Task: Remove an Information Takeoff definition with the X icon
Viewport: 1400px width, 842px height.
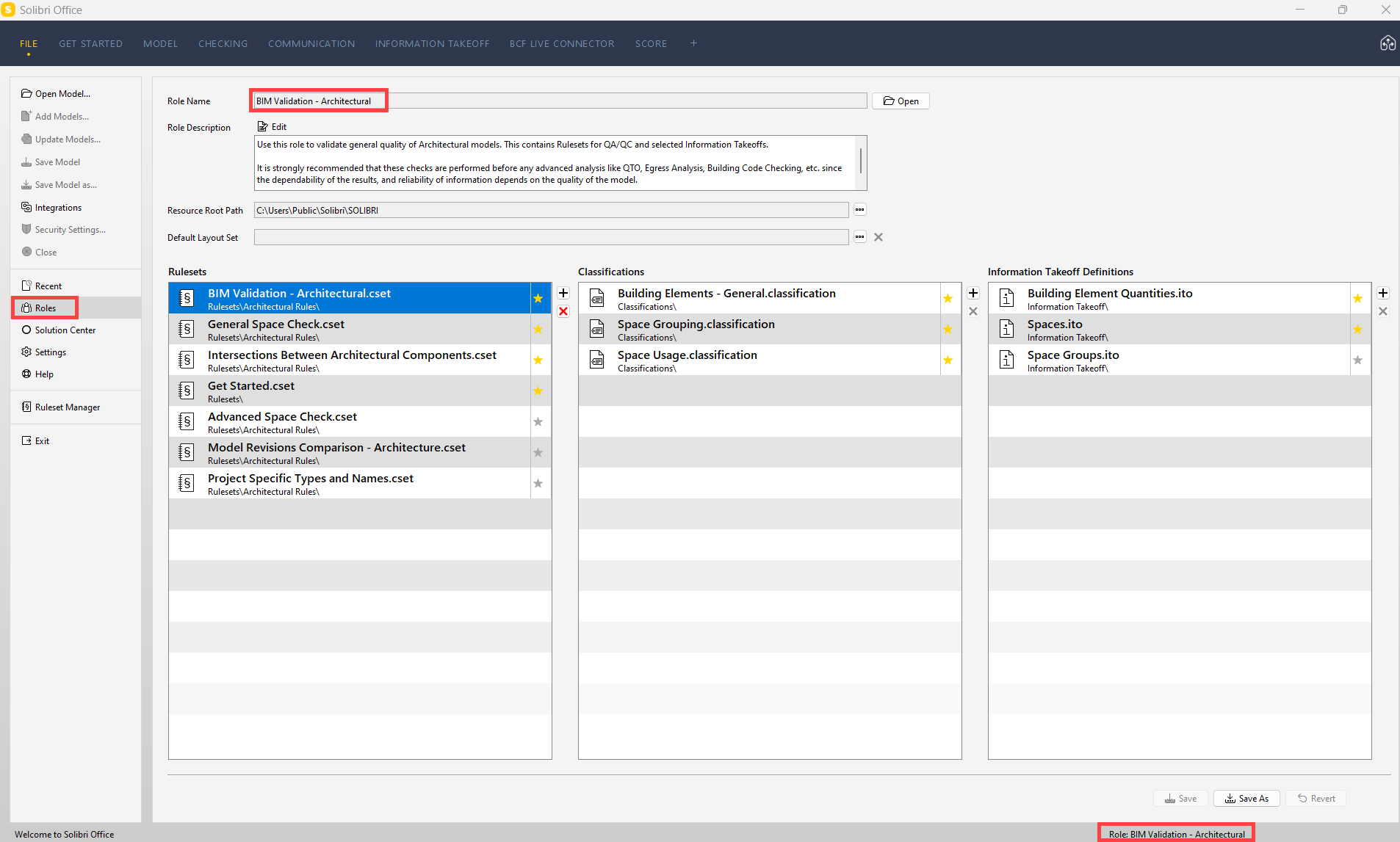Action: pyautogui.click(x=1383, y=311)
